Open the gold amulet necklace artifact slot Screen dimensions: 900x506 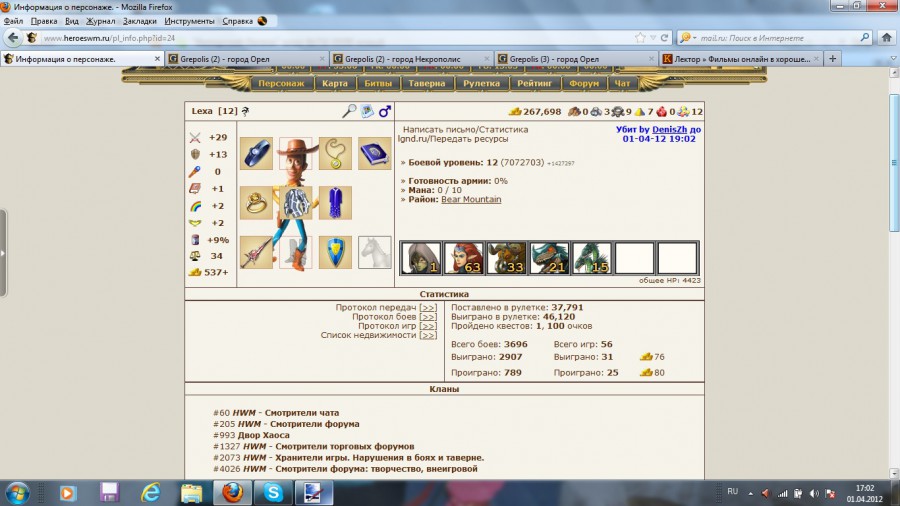335,153
